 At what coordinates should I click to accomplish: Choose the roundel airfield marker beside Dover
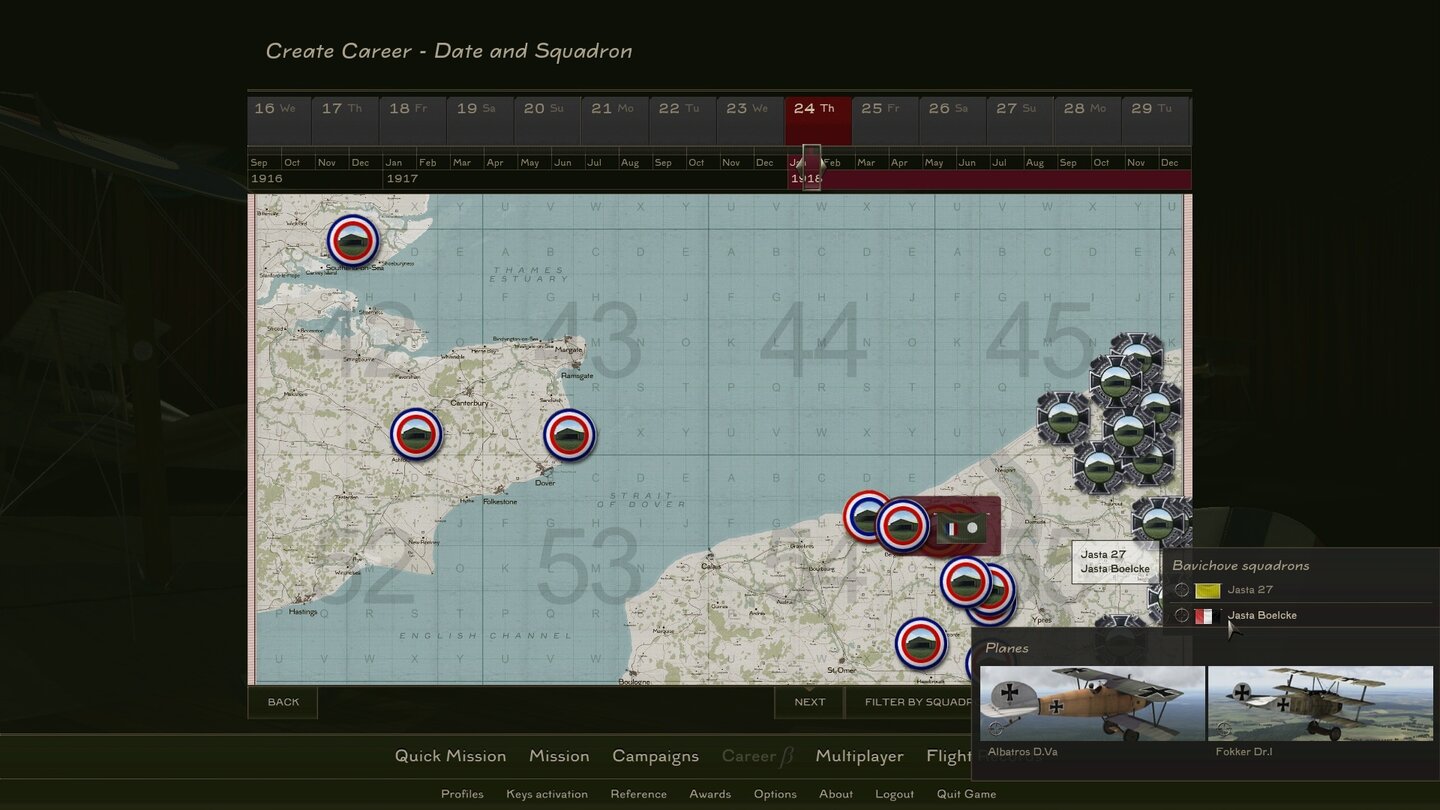(569, 435)
